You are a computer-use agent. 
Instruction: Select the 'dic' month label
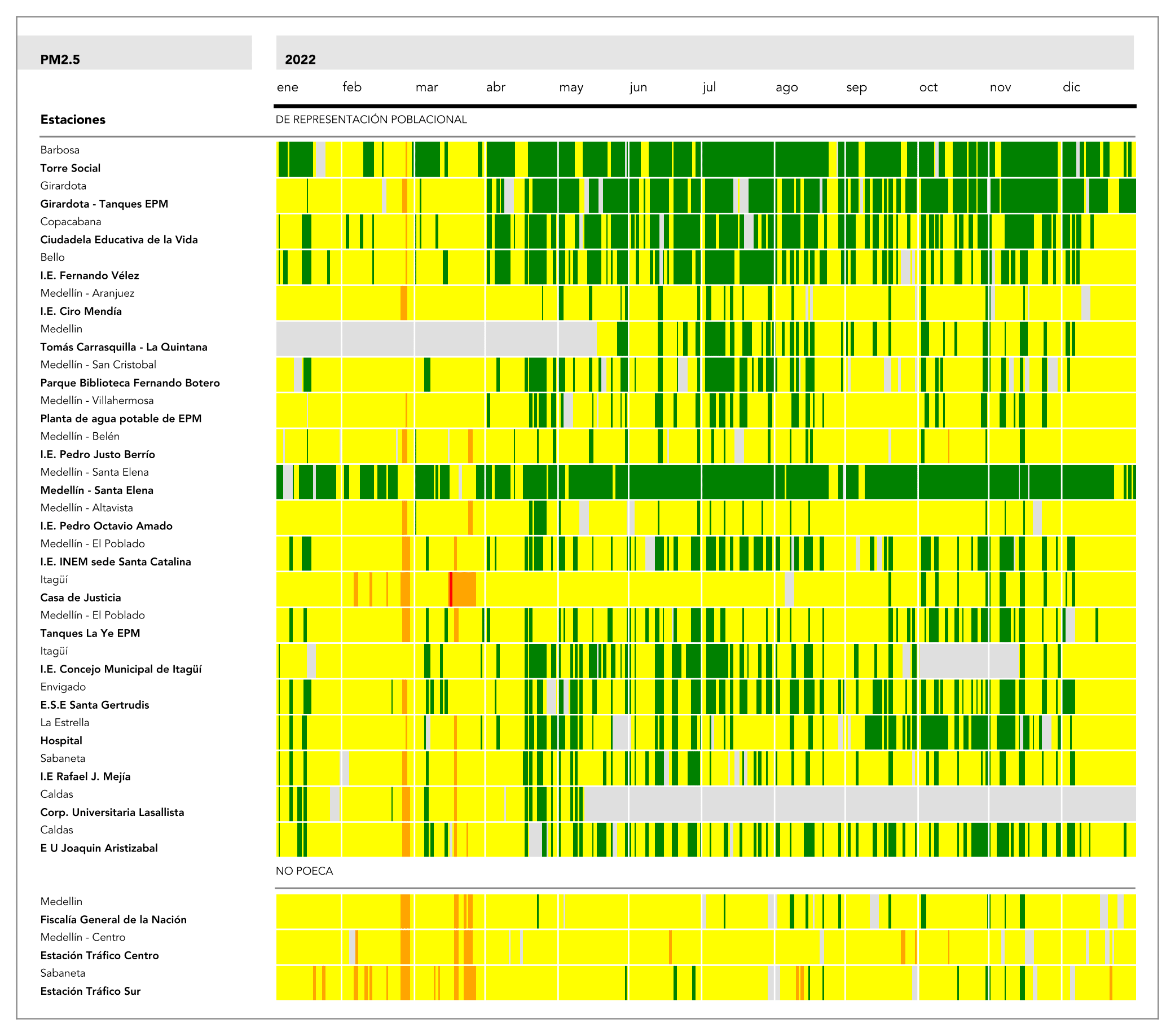pyautogui.click(x=1071, y=87)
